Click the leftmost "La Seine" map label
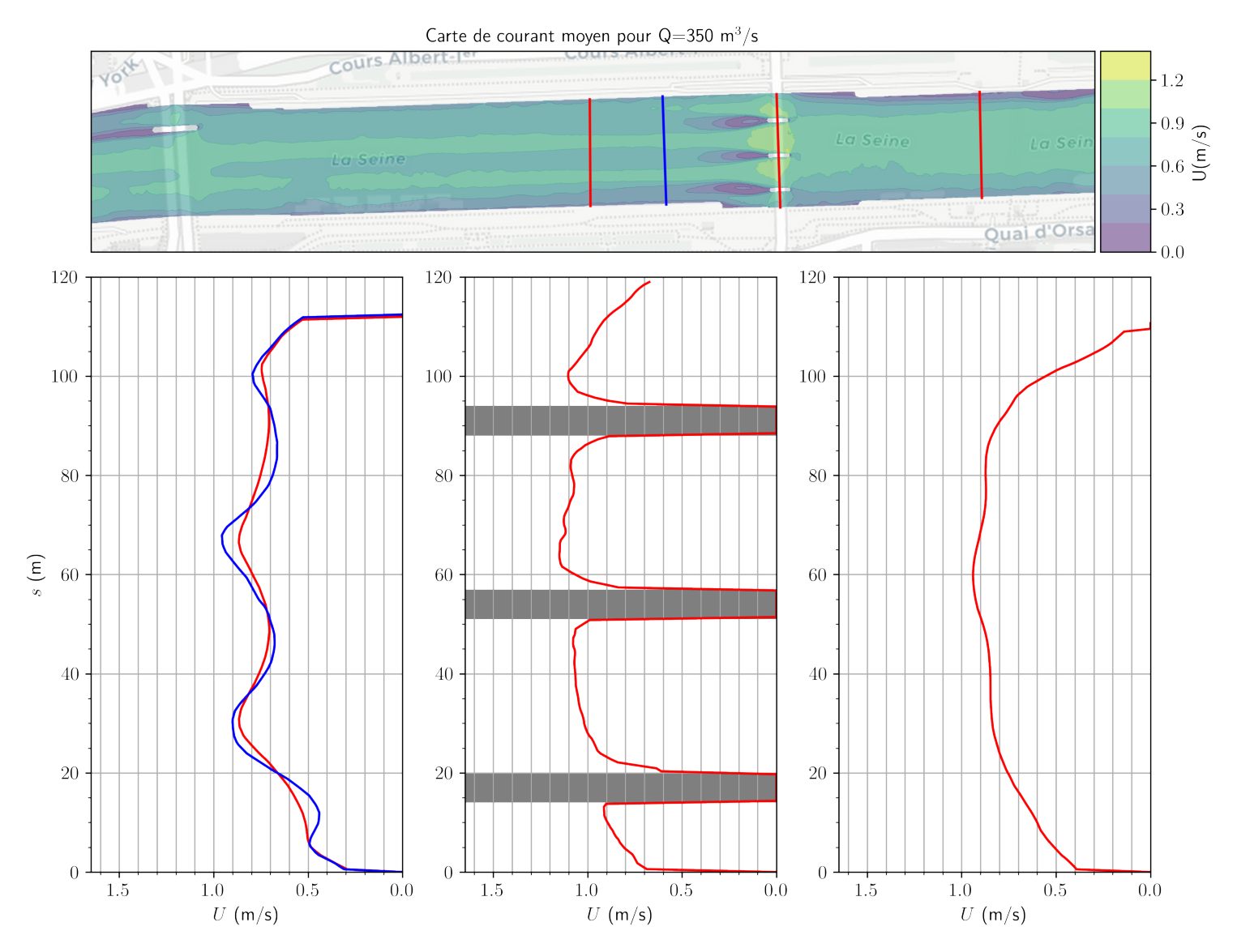 368,160
